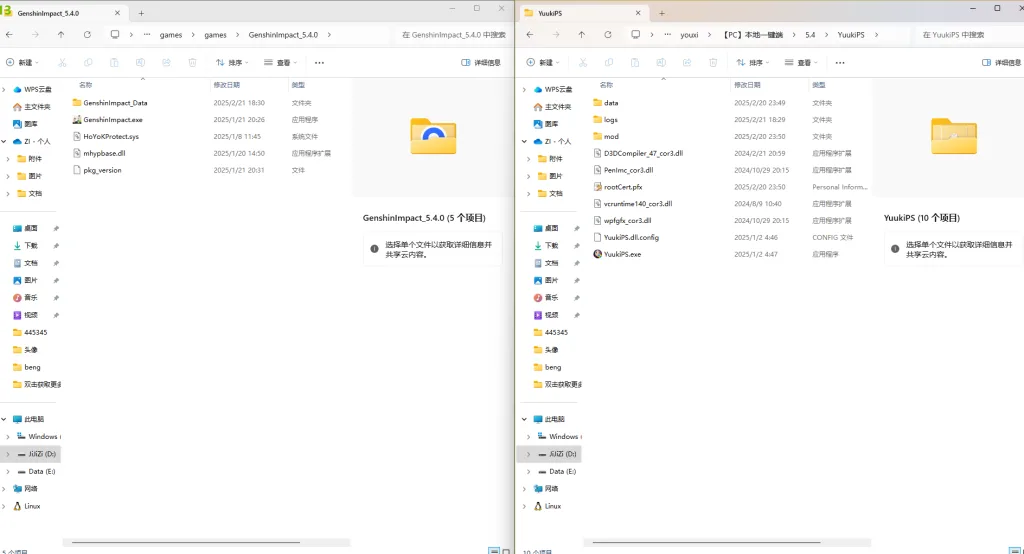The width and height of the screenshot is (1024, 554).
Task: Click cut icon in GenshinImpact_5.4.0 toolbar
Action: pyautogui.click(x=62, y=63)
